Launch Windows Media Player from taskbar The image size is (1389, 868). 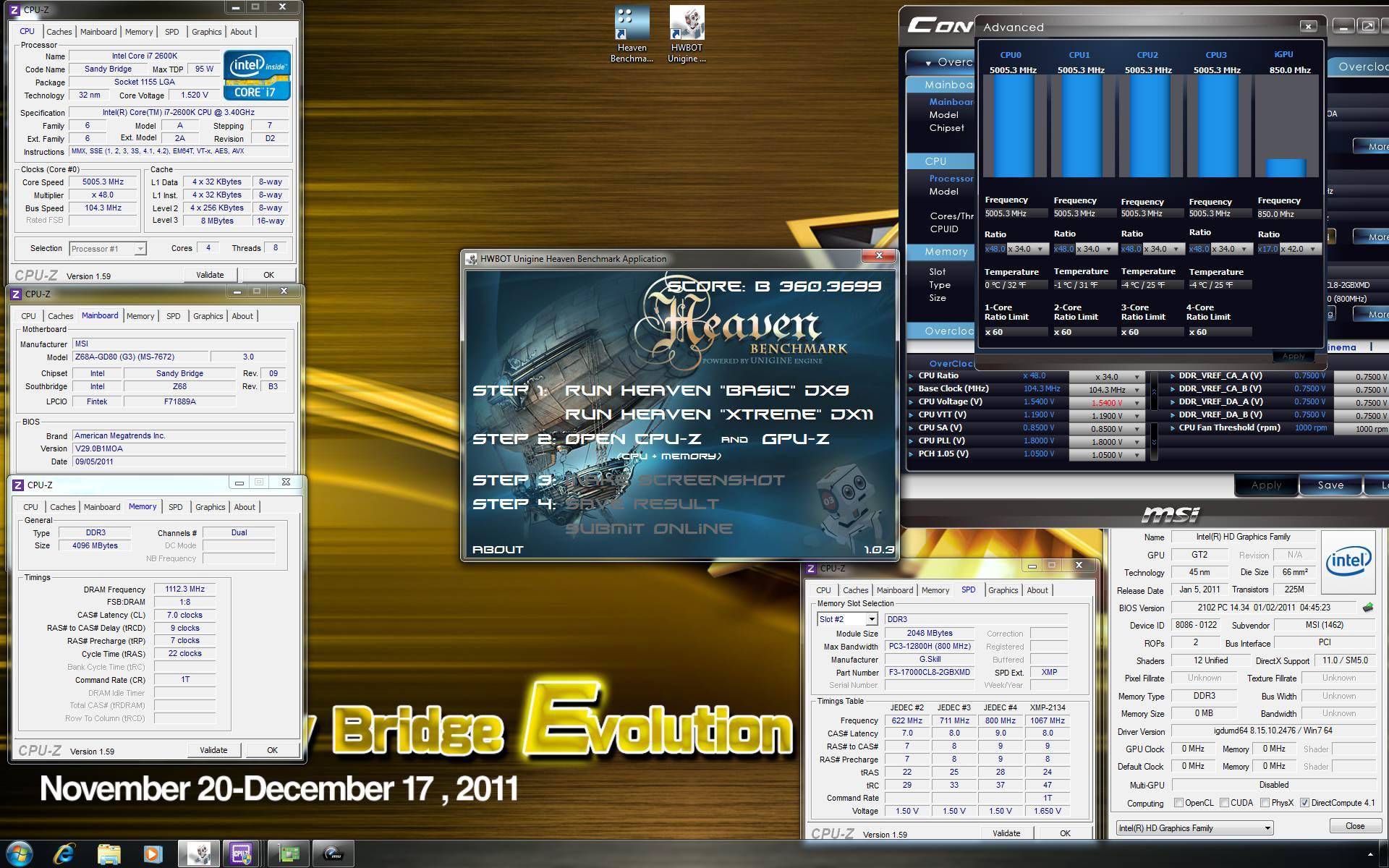(153, 854)
